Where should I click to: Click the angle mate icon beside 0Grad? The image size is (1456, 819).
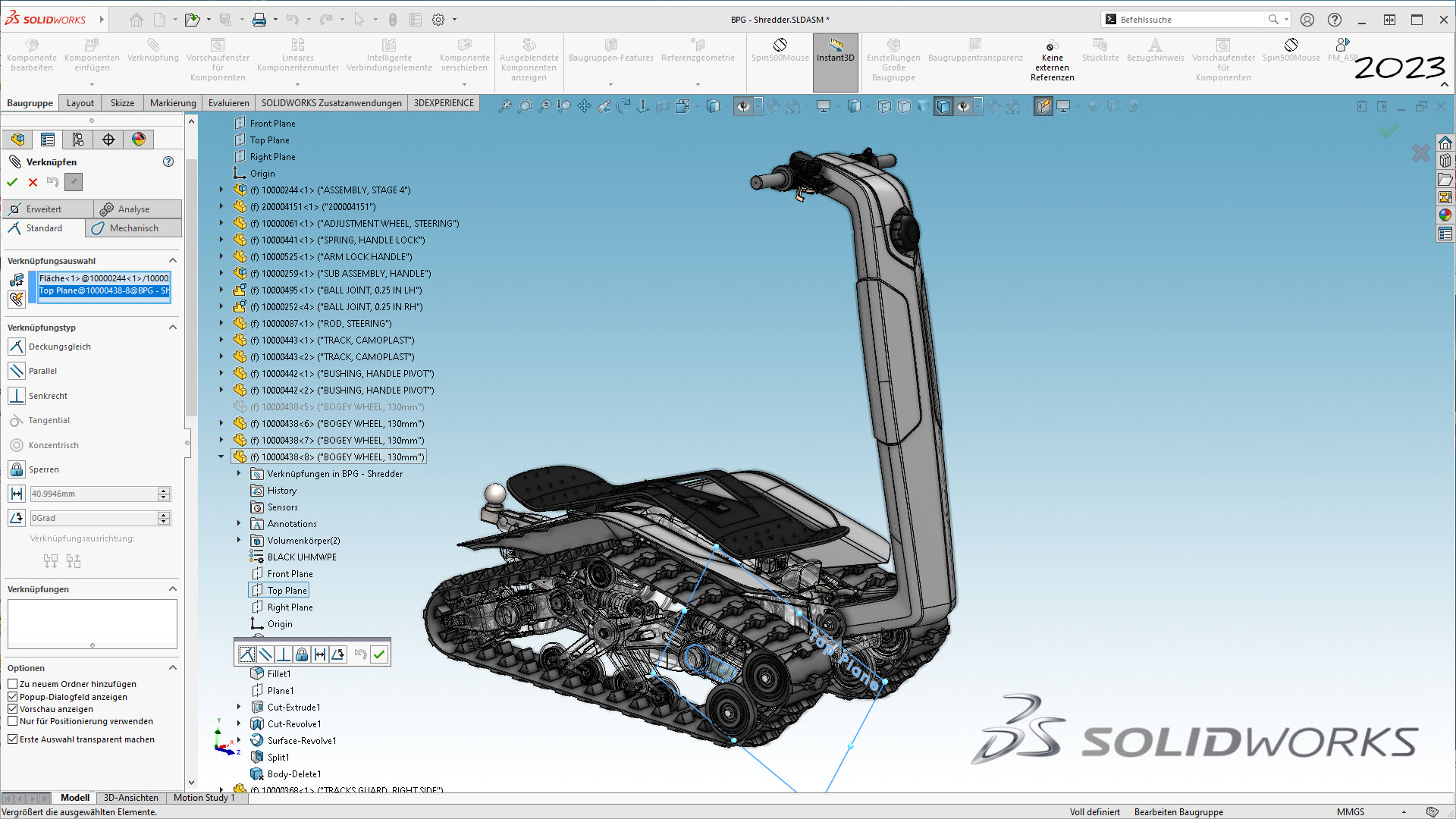tap(17, 518)
